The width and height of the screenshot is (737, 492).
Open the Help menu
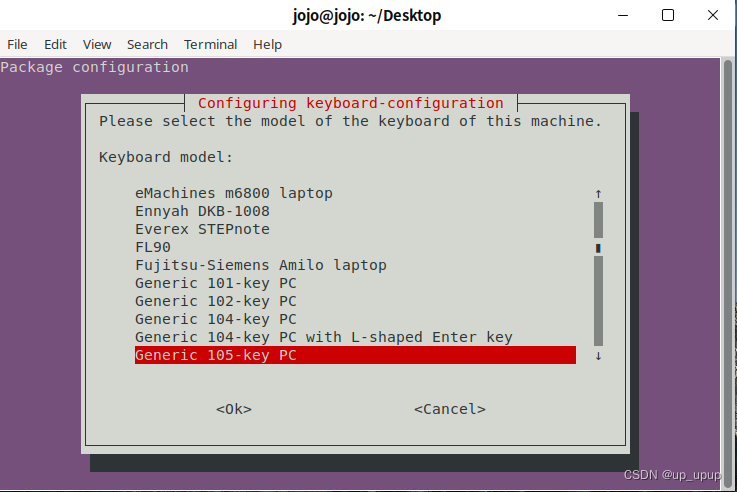click(x=267, y=45)
